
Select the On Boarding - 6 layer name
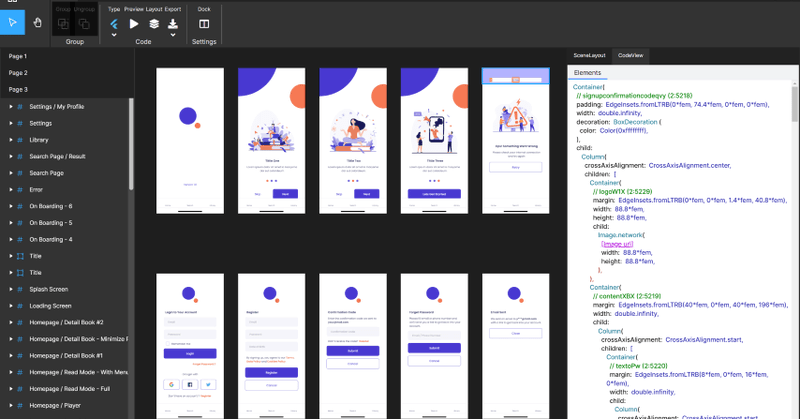[x=51, y=206]
